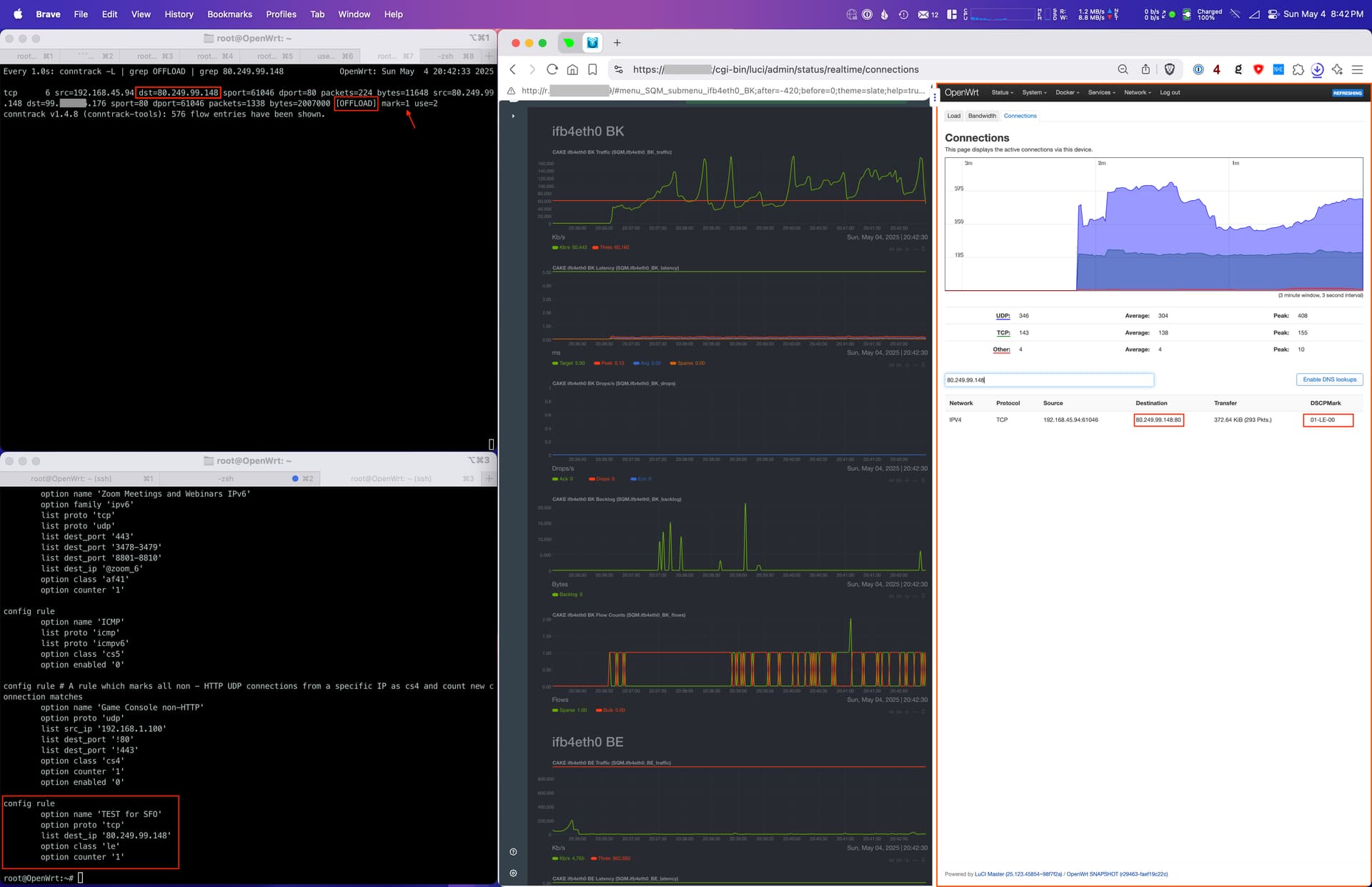
Task: Click the zoom magnifier icon in the address bar
Action: tap(1123, 69)
